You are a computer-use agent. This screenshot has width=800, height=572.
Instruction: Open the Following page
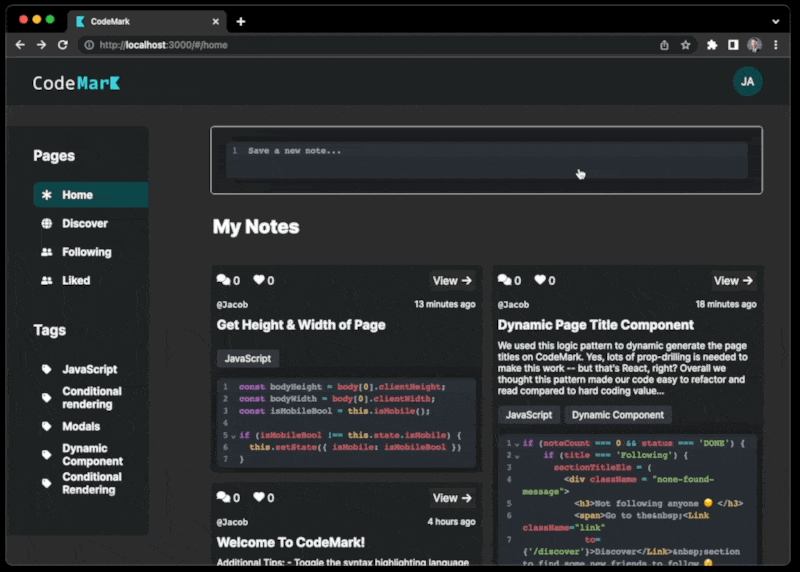click(86, 252)
